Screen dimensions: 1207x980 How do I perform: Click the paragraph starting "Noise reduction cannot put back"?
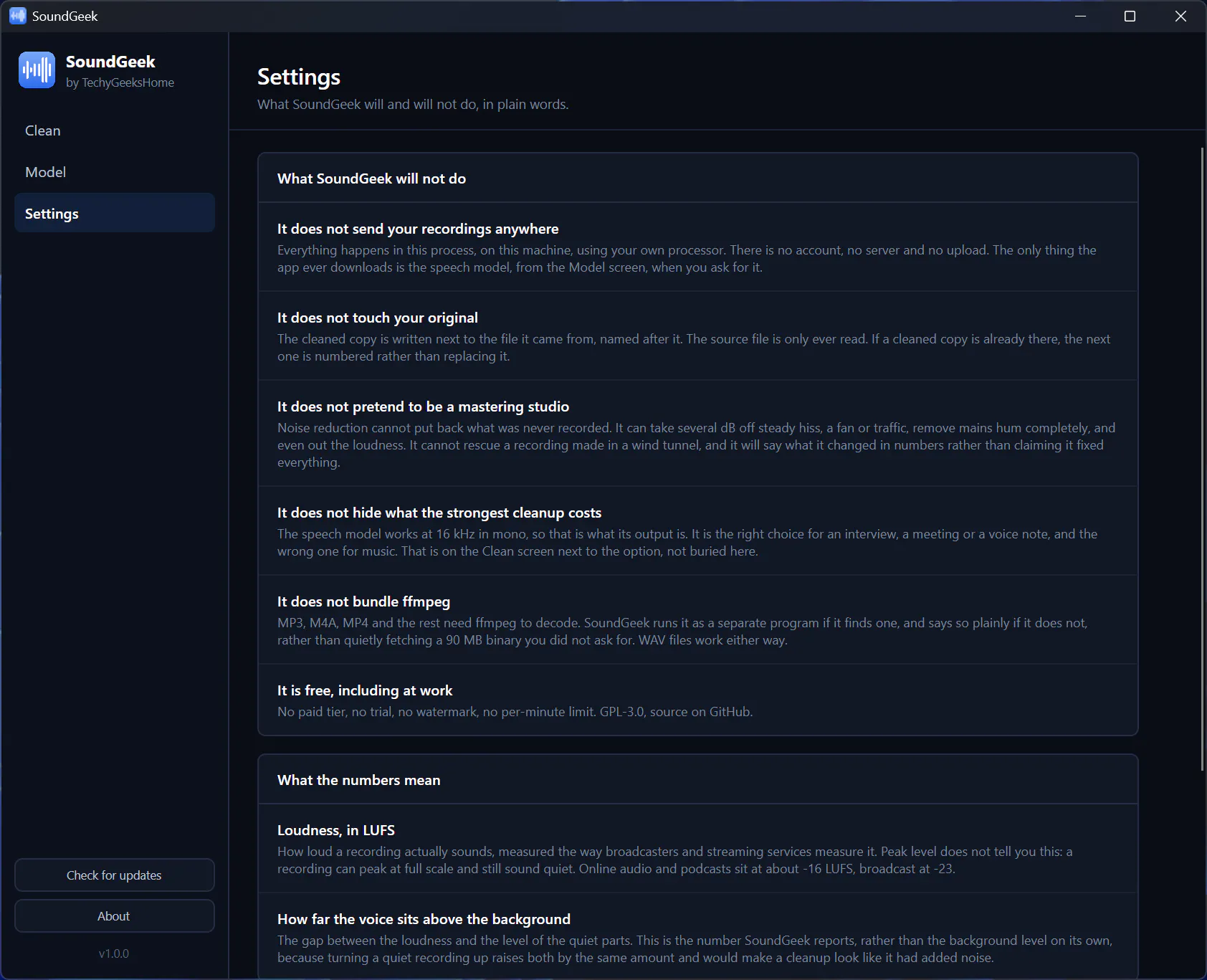click(697, 445)
